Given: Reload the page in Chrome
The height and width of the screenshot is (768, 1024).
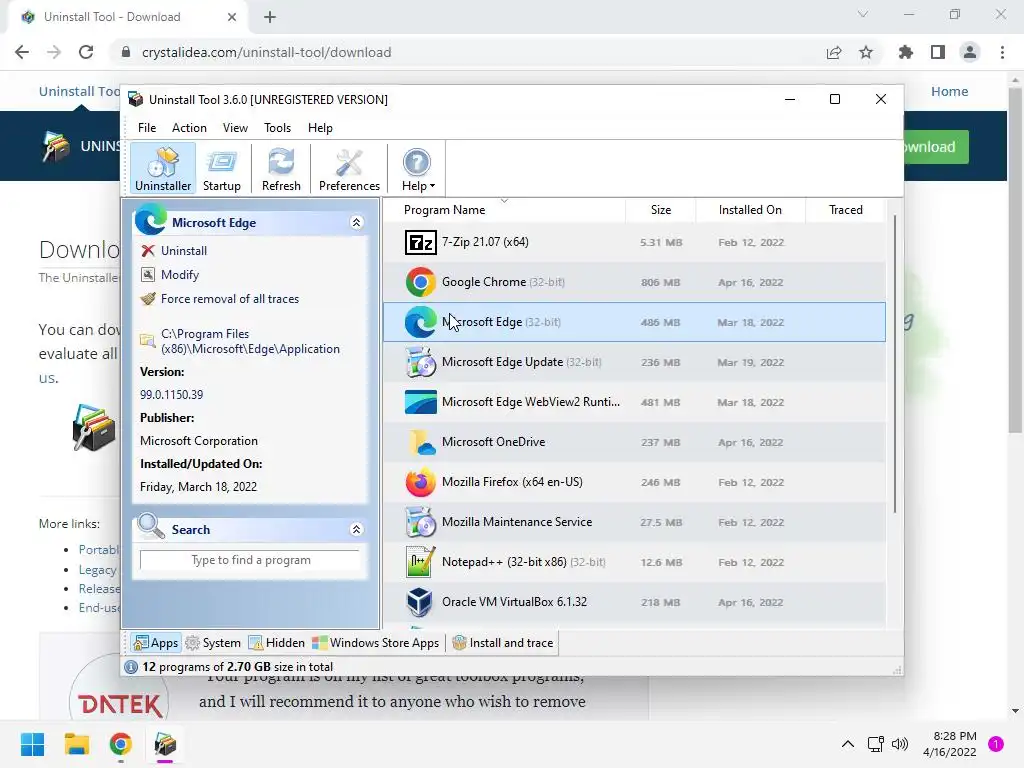Looking at the screenshot, I should (x=86, y=52).
